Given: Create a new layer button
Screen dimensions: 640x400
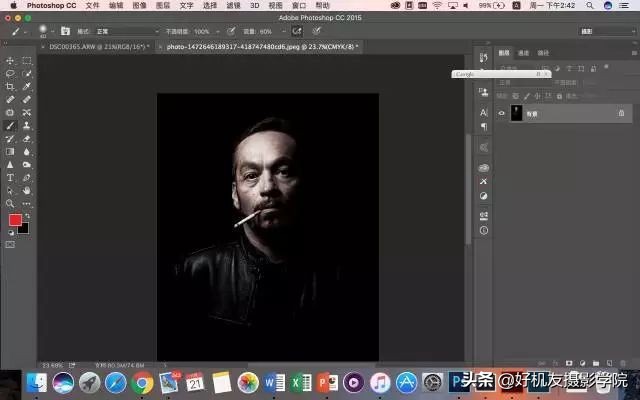Looking at the screenshot, I should pos(609,363).
